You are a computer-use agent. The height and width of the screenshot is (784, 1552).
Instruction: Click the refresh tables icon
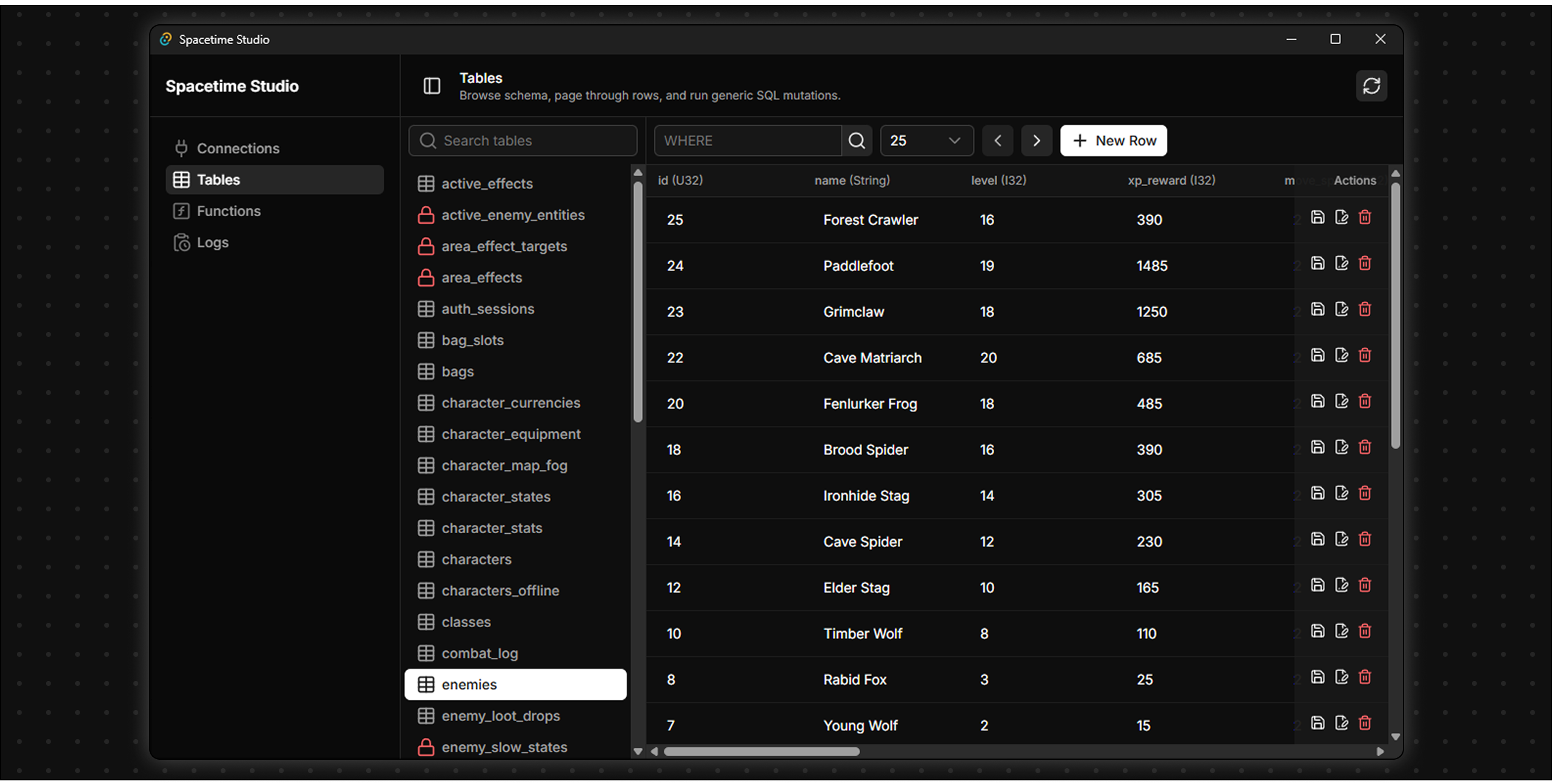coord(1371,86)
